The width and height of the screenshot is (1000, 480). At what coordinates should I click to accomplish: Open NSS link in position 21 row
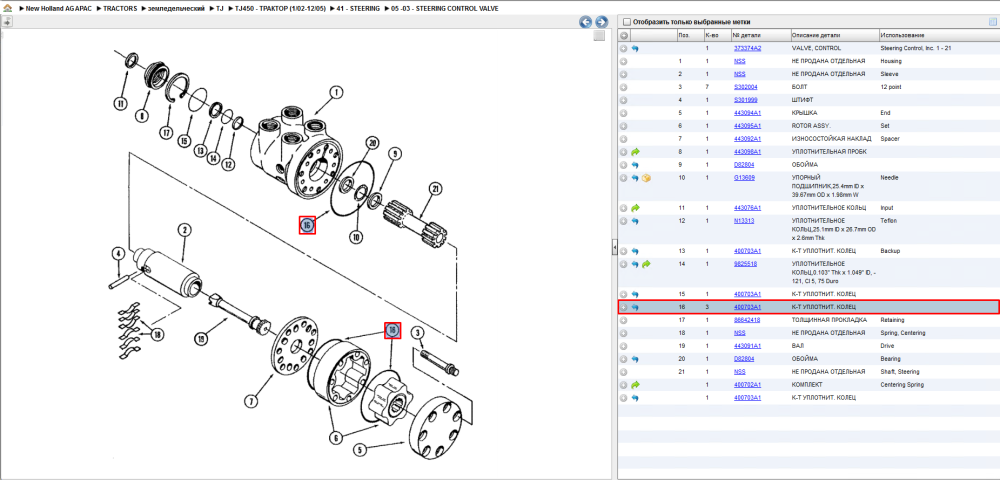(740, 372)
